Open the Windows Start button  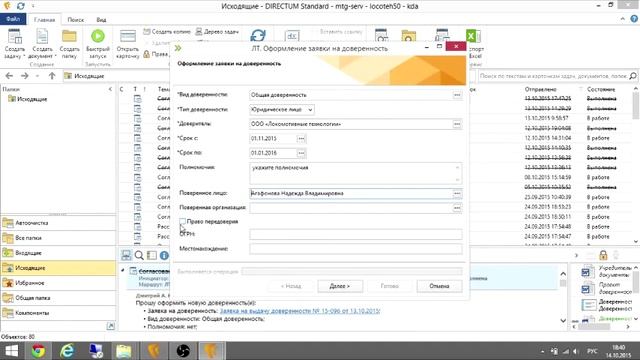pos(11,351)
